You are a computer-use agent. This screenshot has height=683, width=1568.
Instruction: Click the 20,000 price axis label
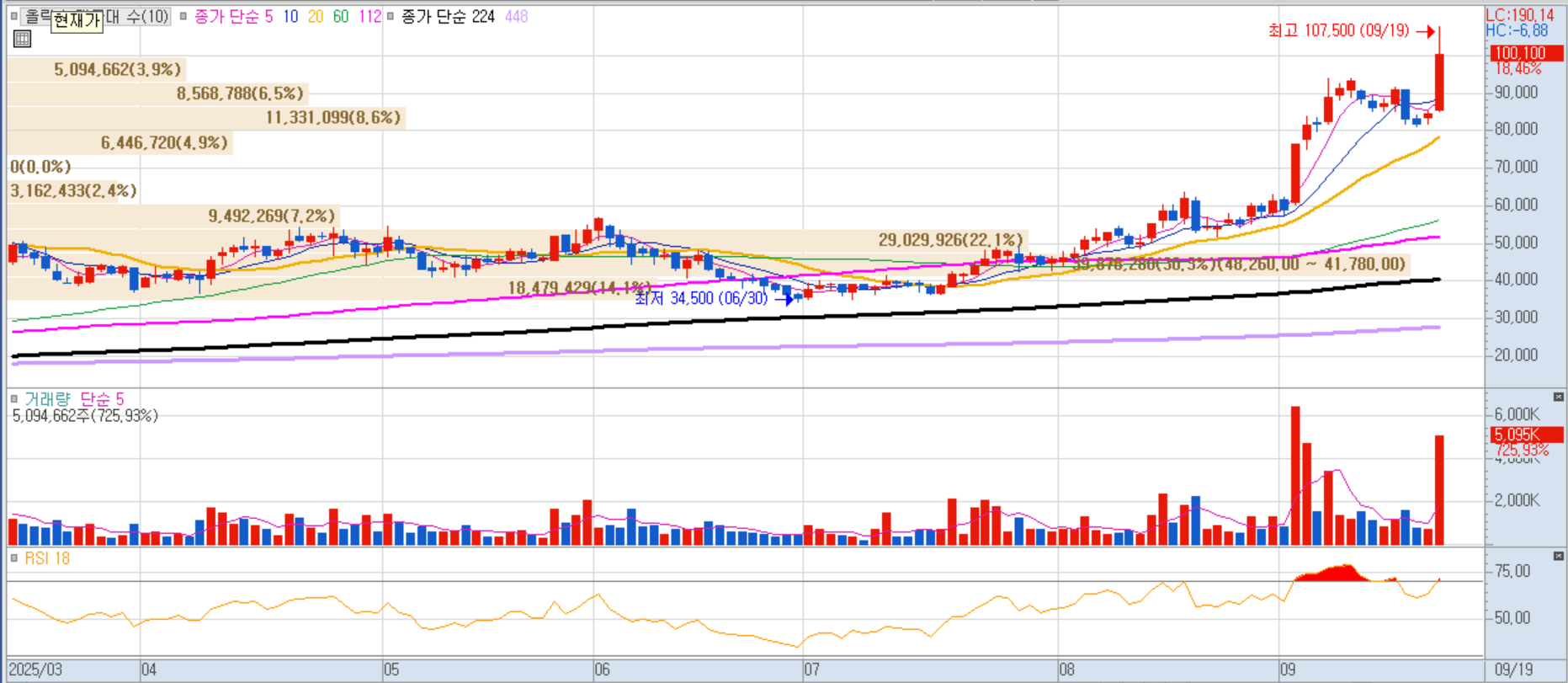point(1517,355)
